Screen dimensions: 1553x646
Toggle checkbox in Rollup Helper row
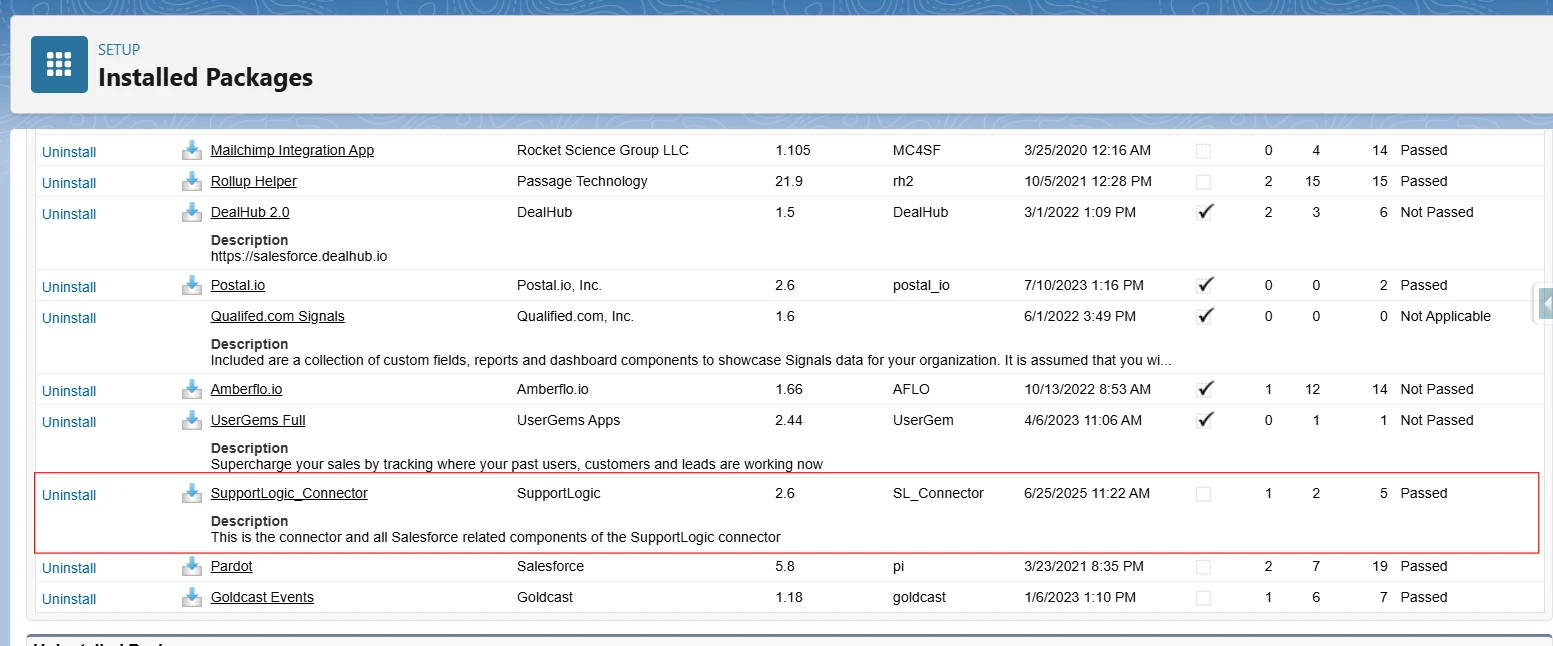point(1203,182)
